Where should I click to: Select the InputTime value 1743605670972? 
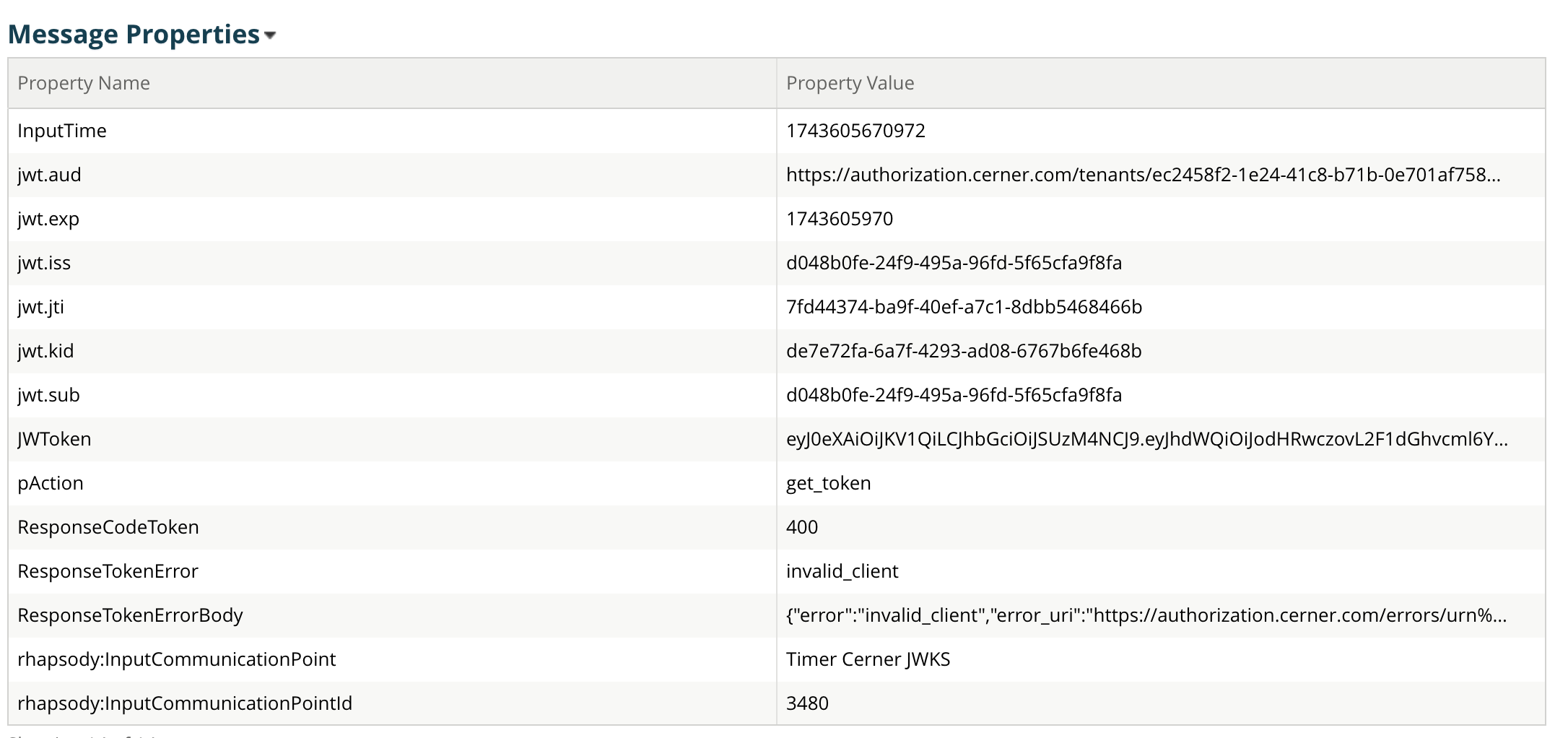pos(855,131)
